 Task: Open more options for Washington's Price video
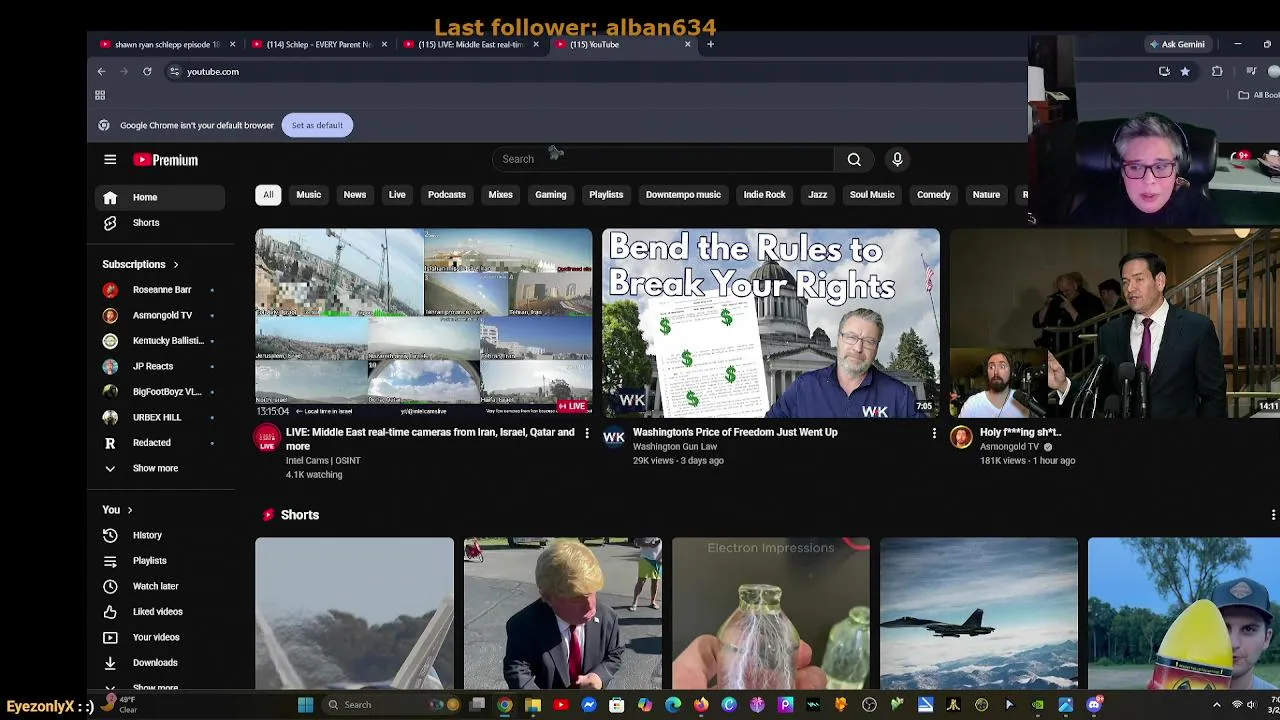(x=934, y=433)
